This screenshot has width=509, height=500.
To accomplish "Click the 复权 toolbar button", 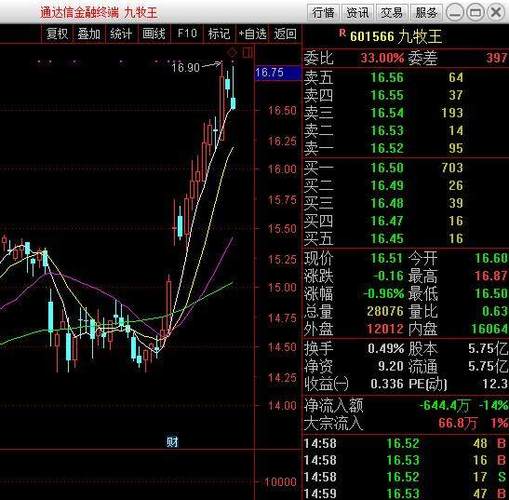I will 57,34.
